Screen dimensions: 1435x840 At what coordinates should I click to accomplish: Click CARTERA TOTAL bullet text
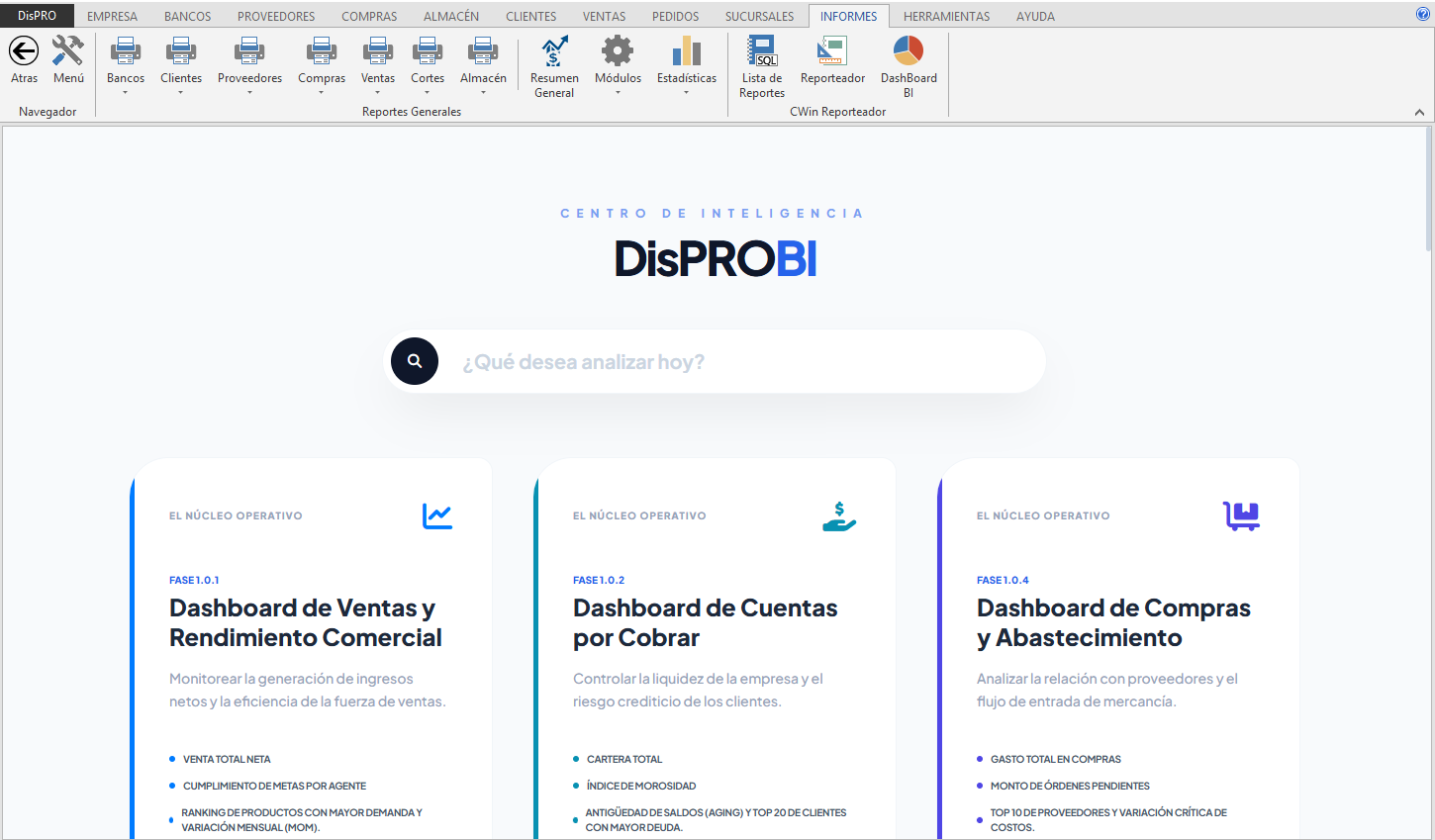coord(624,759)
